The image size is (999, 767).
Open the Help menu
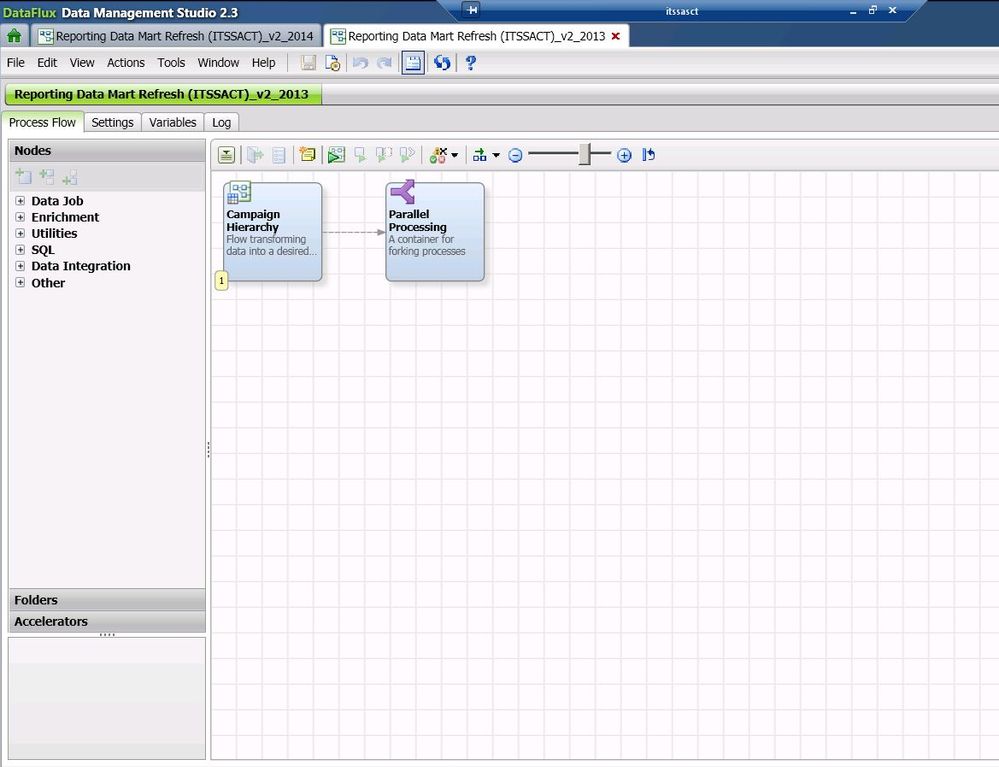coord(263,62)
